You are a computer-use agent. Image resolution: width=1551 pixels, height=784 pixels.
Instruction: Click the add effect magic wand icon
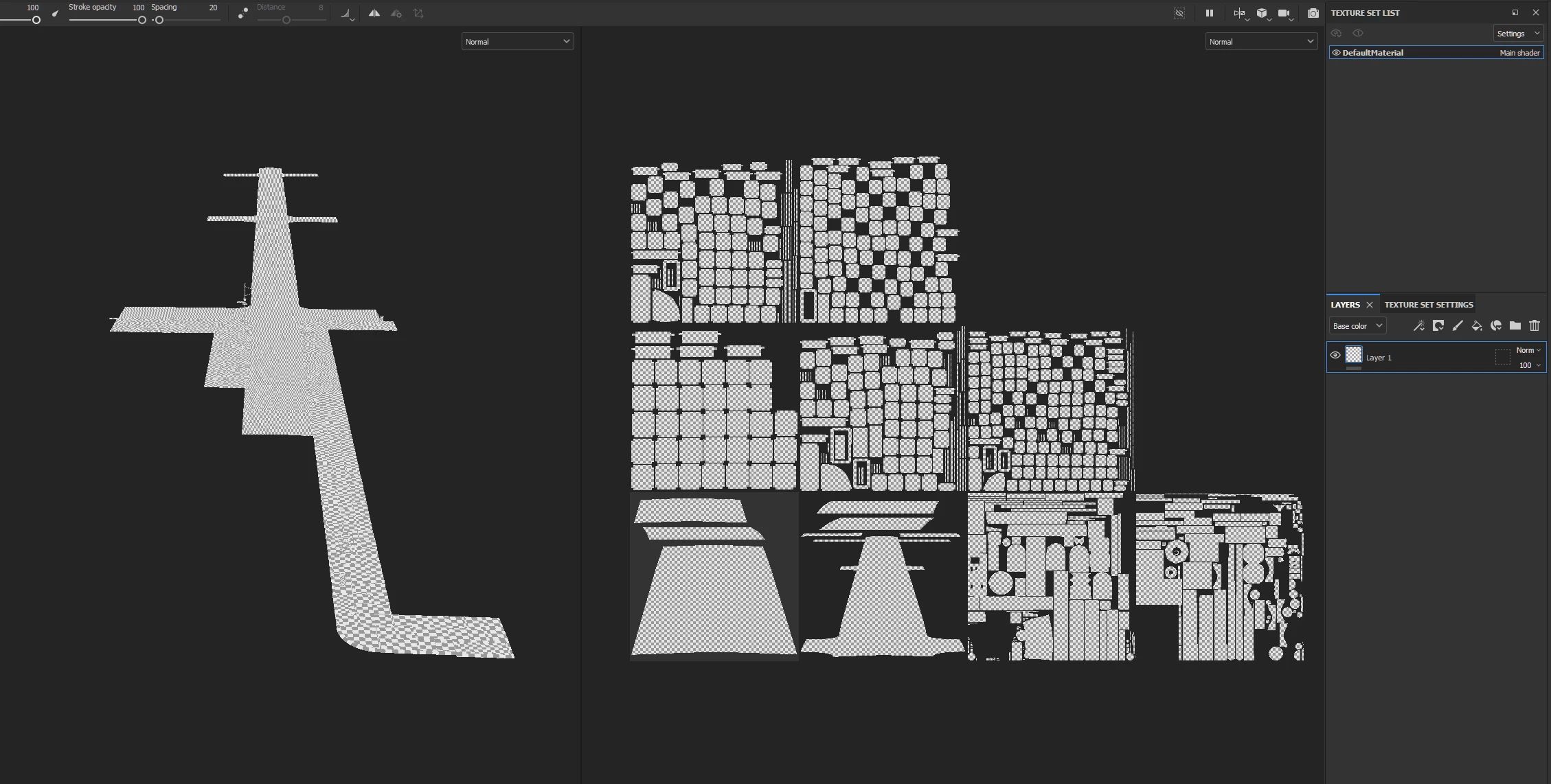point(1418,326)
